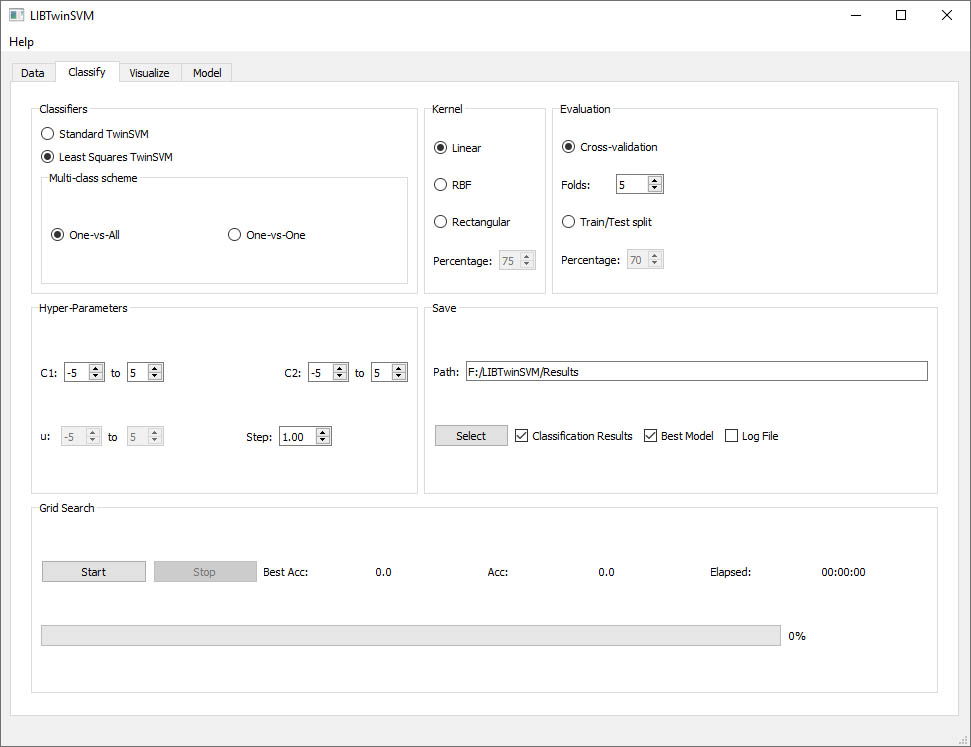Click the save Path text field
The image size is (971, 747).
tap(697, 371)
